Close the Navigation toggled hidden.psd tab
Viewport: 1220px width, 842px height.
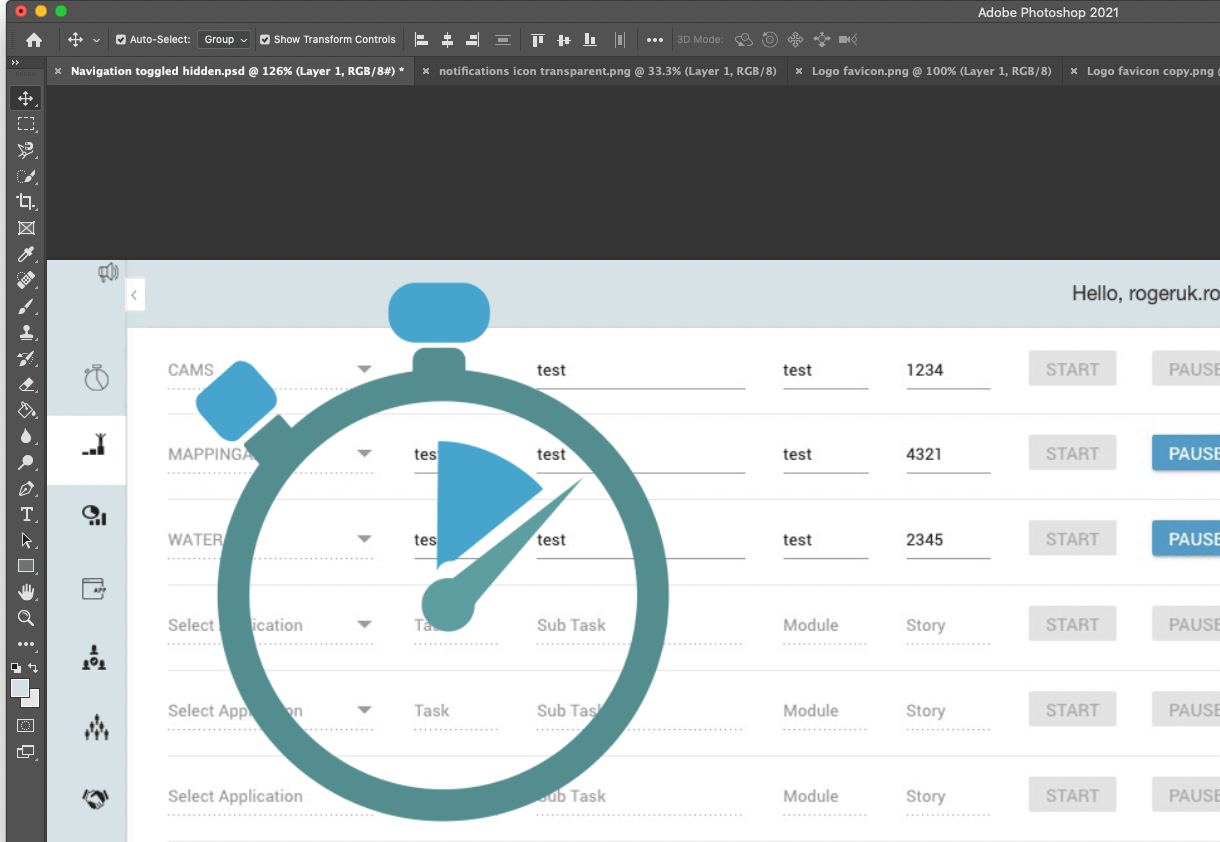[58, 71]
